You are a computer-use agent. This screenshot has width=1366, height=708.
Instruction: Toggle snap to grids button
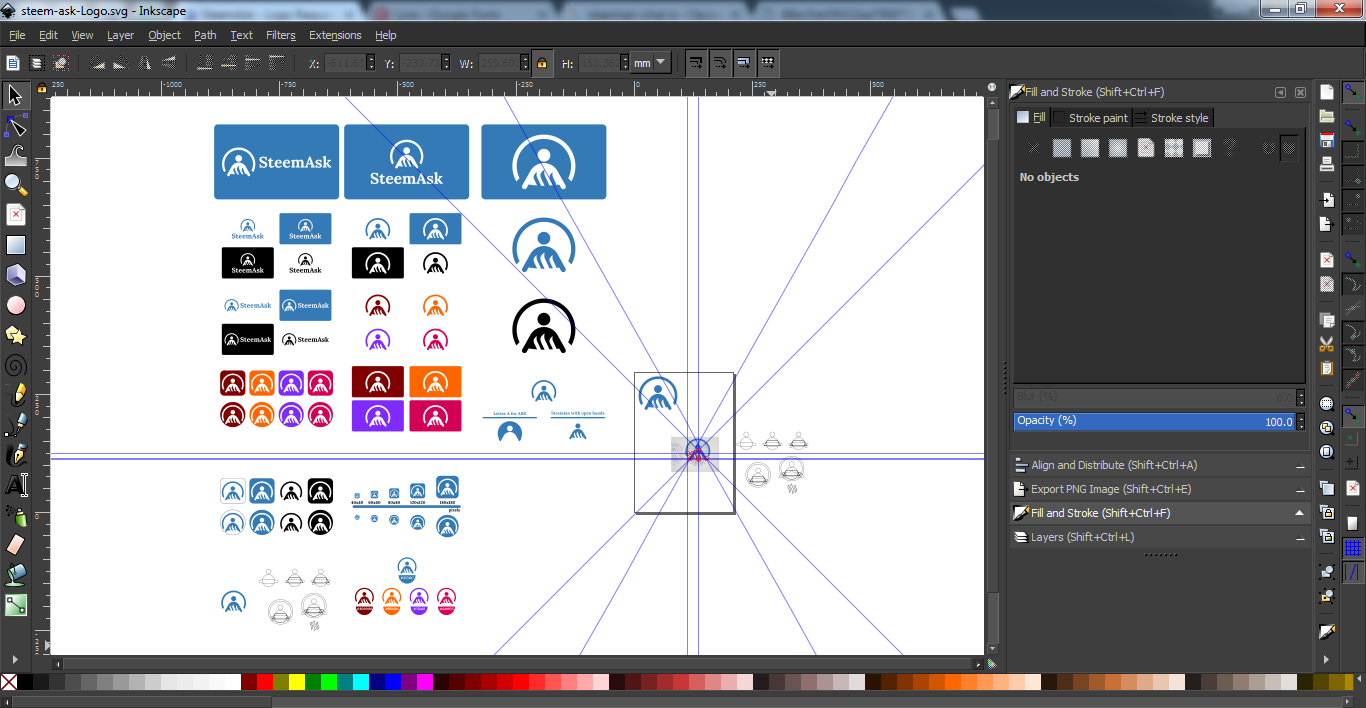click(1353, 548)
